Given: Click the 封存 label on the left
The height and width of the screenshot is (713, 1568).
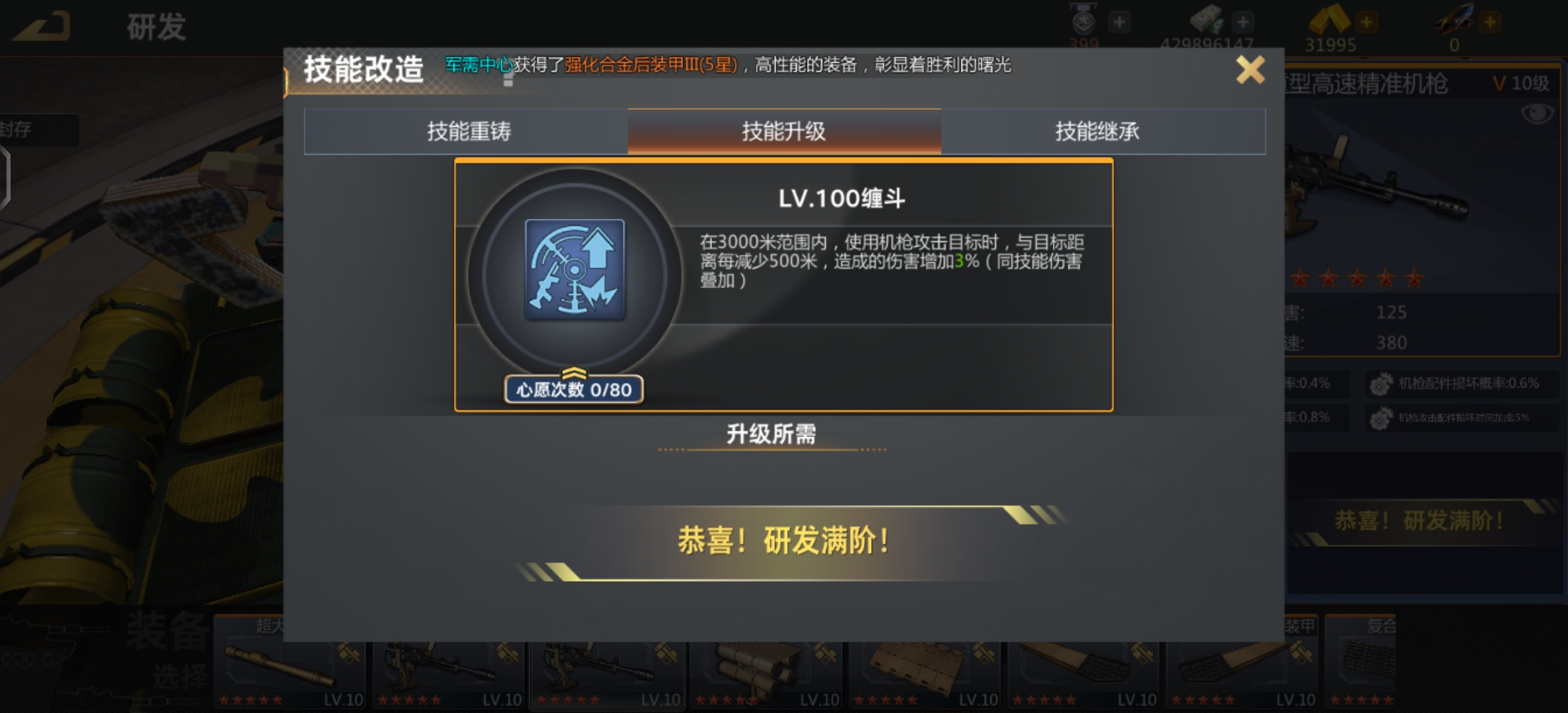Looking at the screenshot, I should coord(16,129).
